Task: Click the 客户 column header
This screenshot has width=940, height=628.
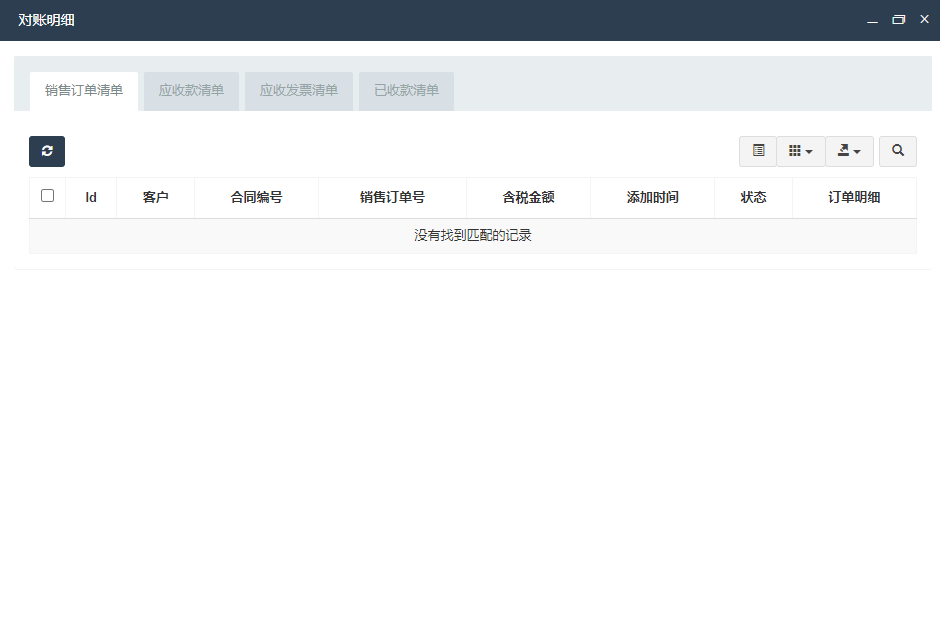Action: [155, 198]
